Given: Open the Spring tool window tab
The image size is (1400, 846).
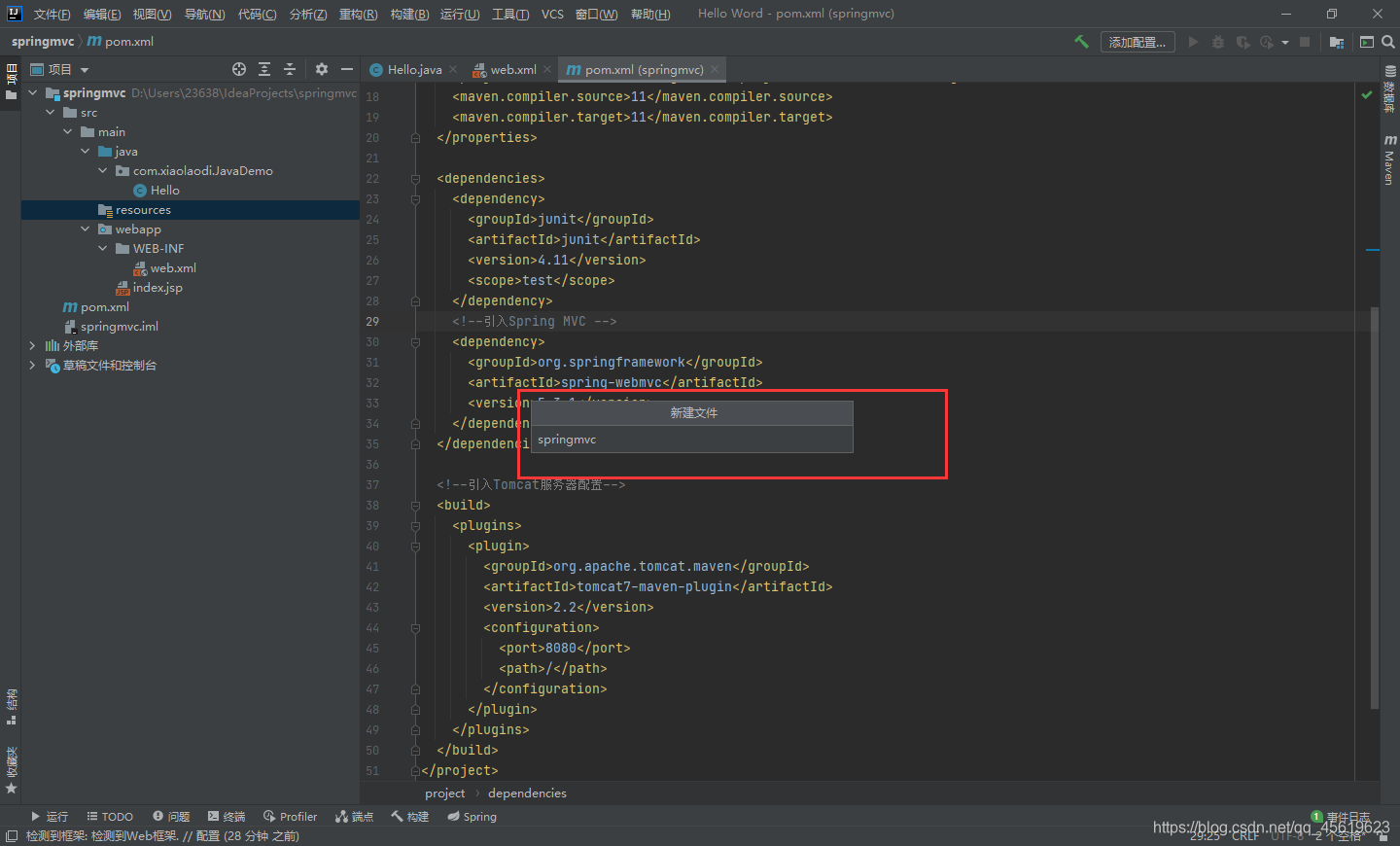Looking at the screenshot, I should tap(472, 817).
